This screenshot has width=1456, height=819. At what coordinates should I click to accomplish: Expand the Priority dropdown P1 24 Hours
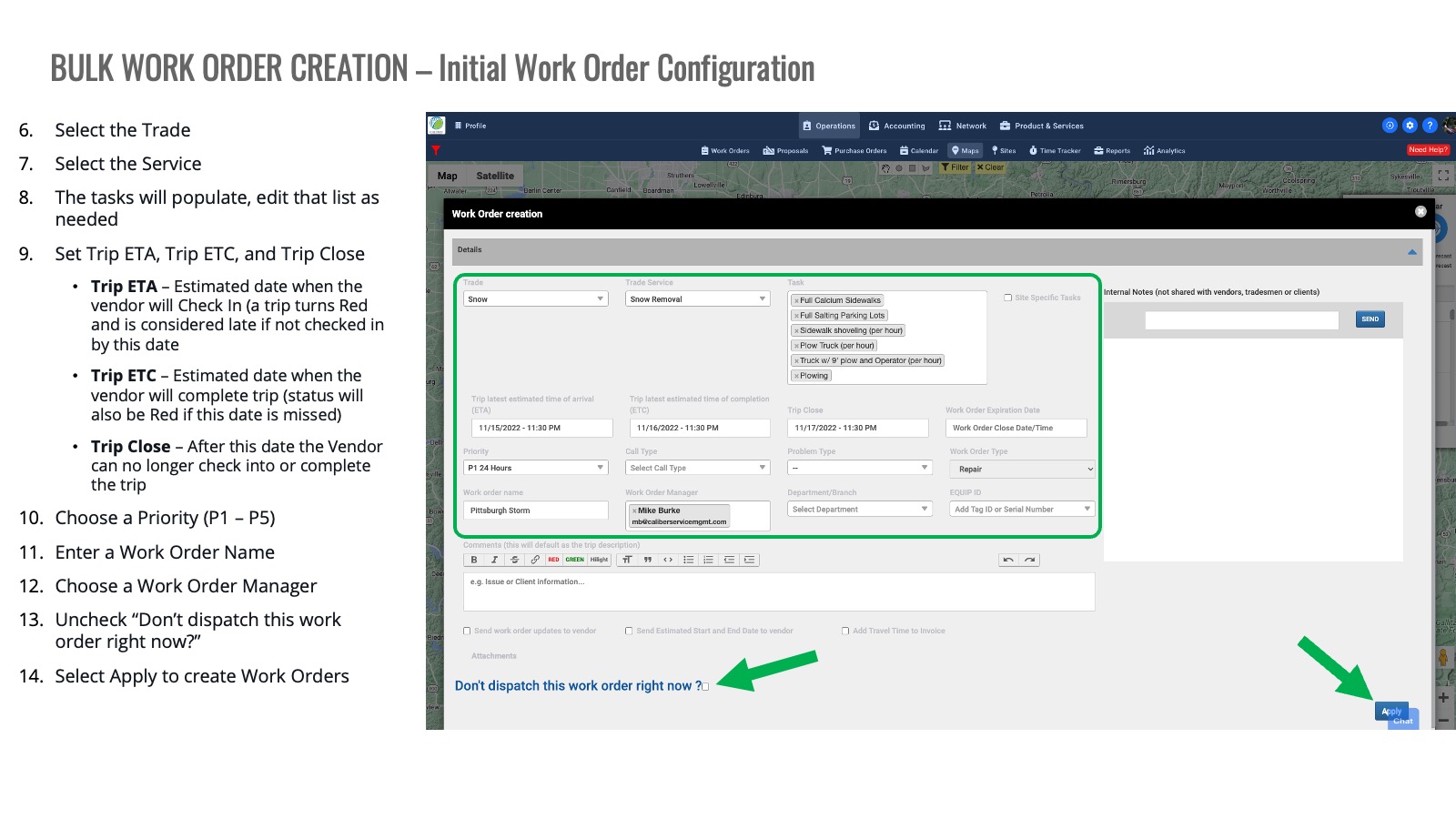535,468
